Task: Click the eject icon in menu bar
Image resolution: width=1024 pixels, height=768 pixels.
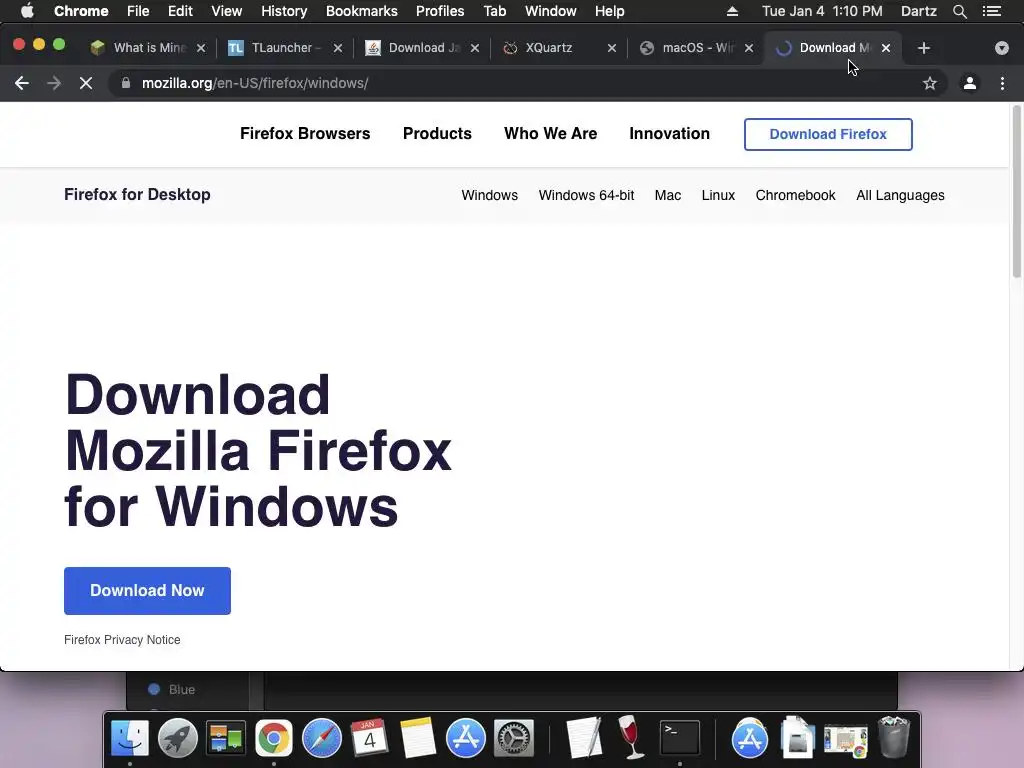Action: coord(732,11)
